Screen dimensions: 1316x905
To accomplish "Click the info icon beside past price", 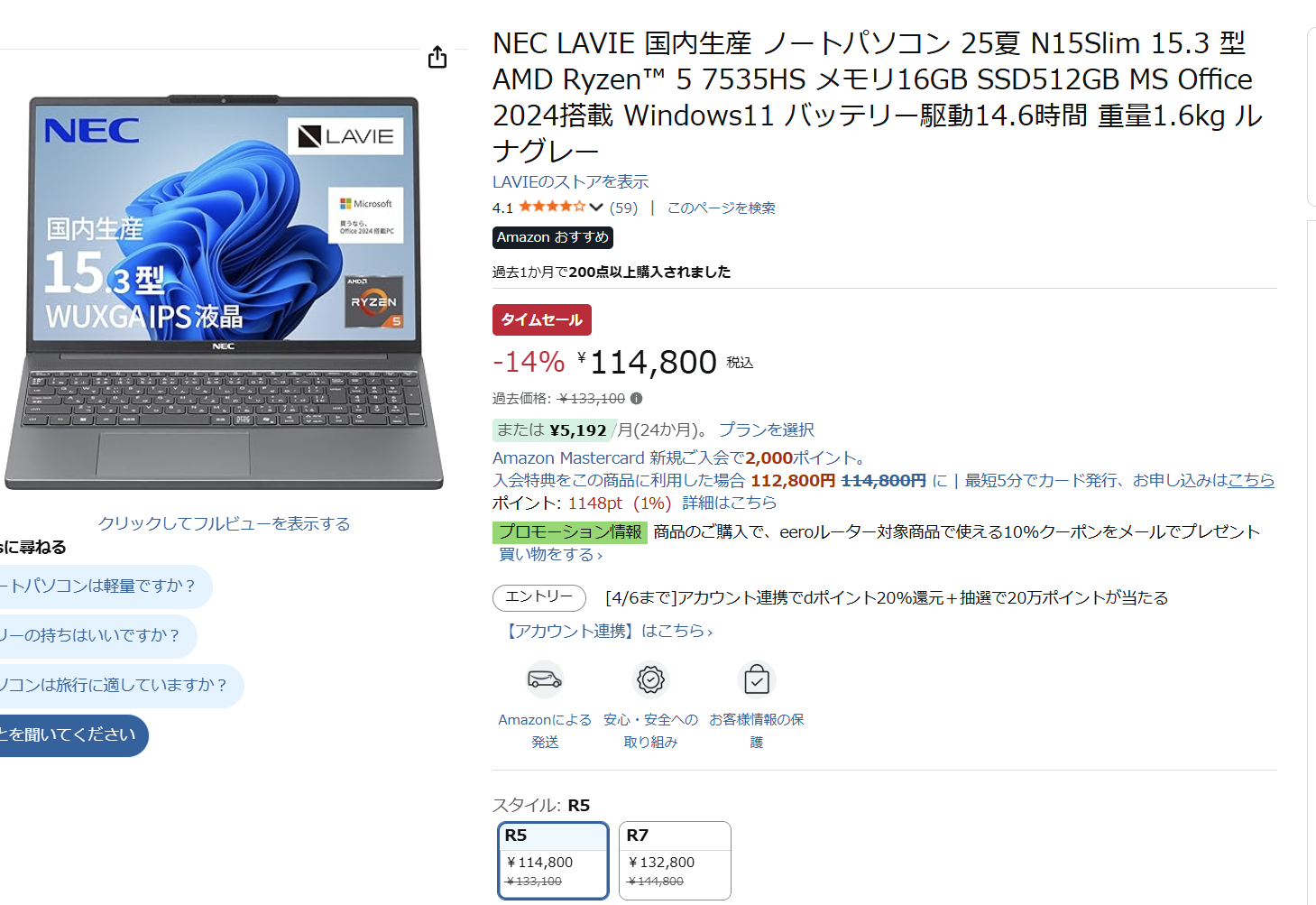I will [636, 398].
